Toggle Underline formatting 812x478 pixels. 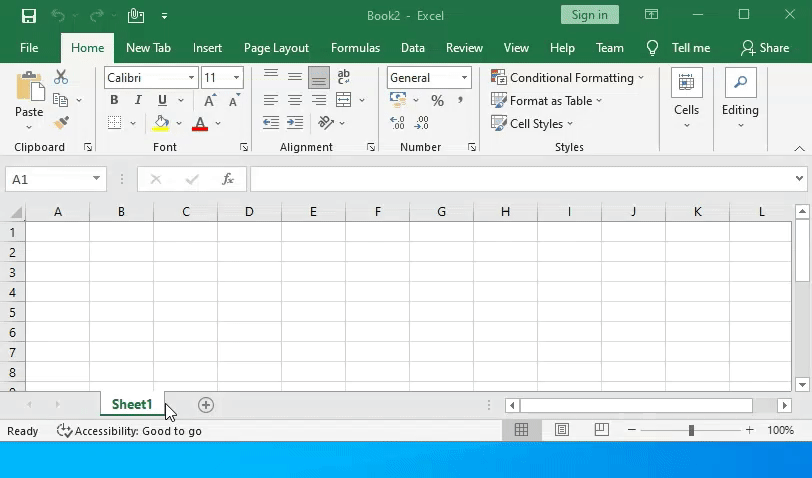163,100
